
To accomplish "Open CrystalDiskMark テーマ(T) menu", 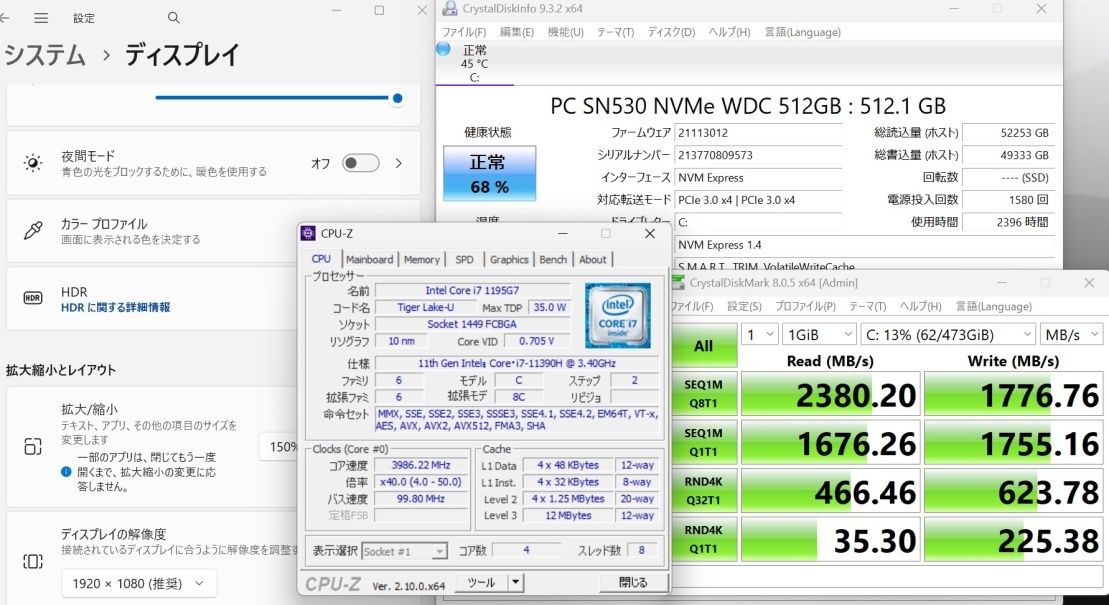I will pos(867,306).
